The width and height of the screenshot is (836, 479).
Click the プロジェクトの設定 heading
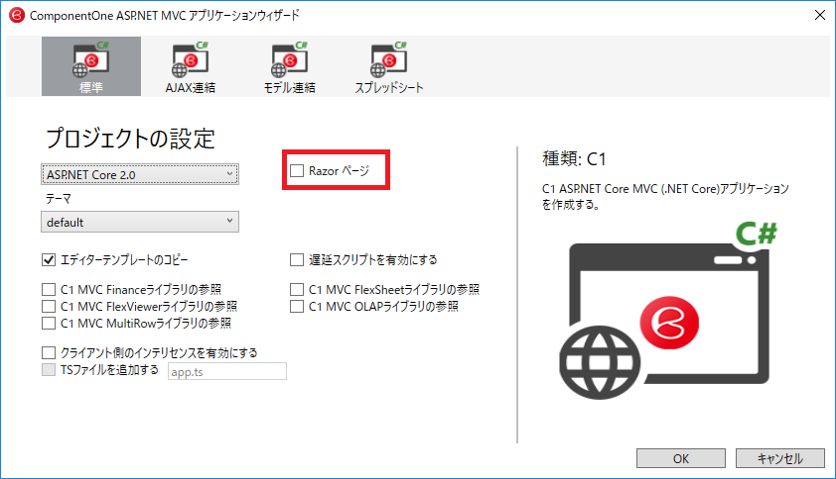pos(131,139)
